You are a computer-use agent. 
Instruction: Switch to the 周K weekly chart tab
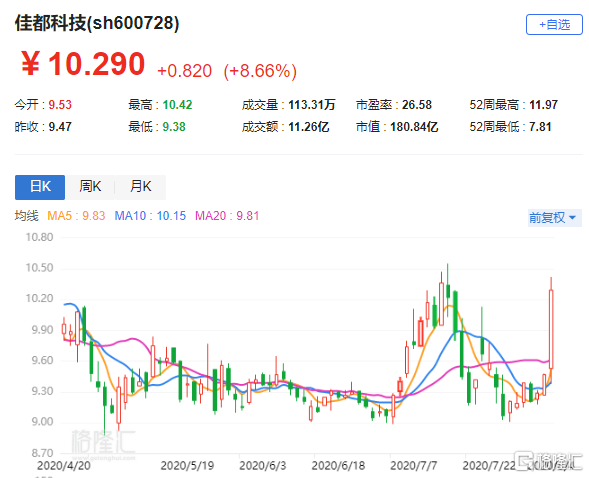pos(90,187)
